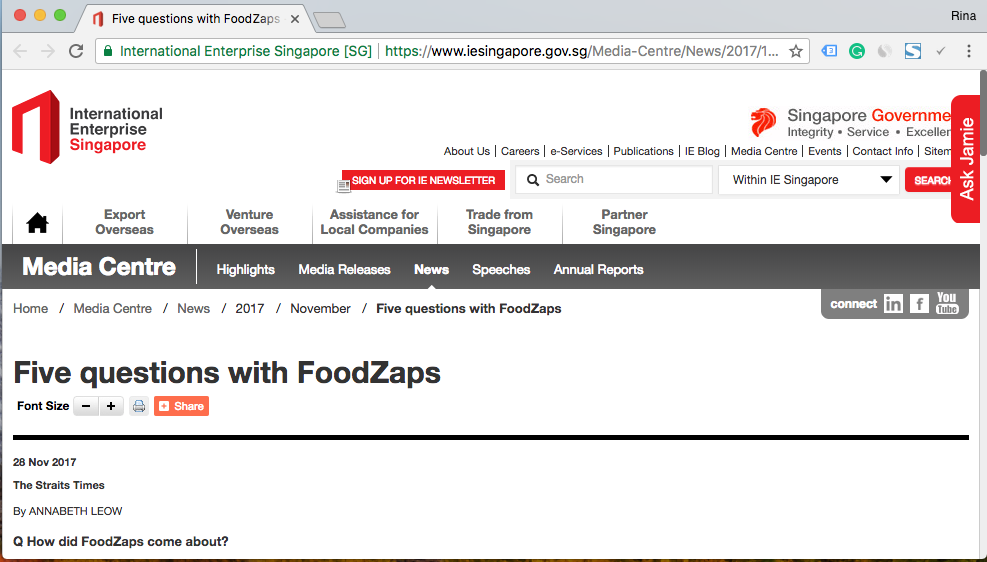Click the green secure lock icon

tap(108, 51)
